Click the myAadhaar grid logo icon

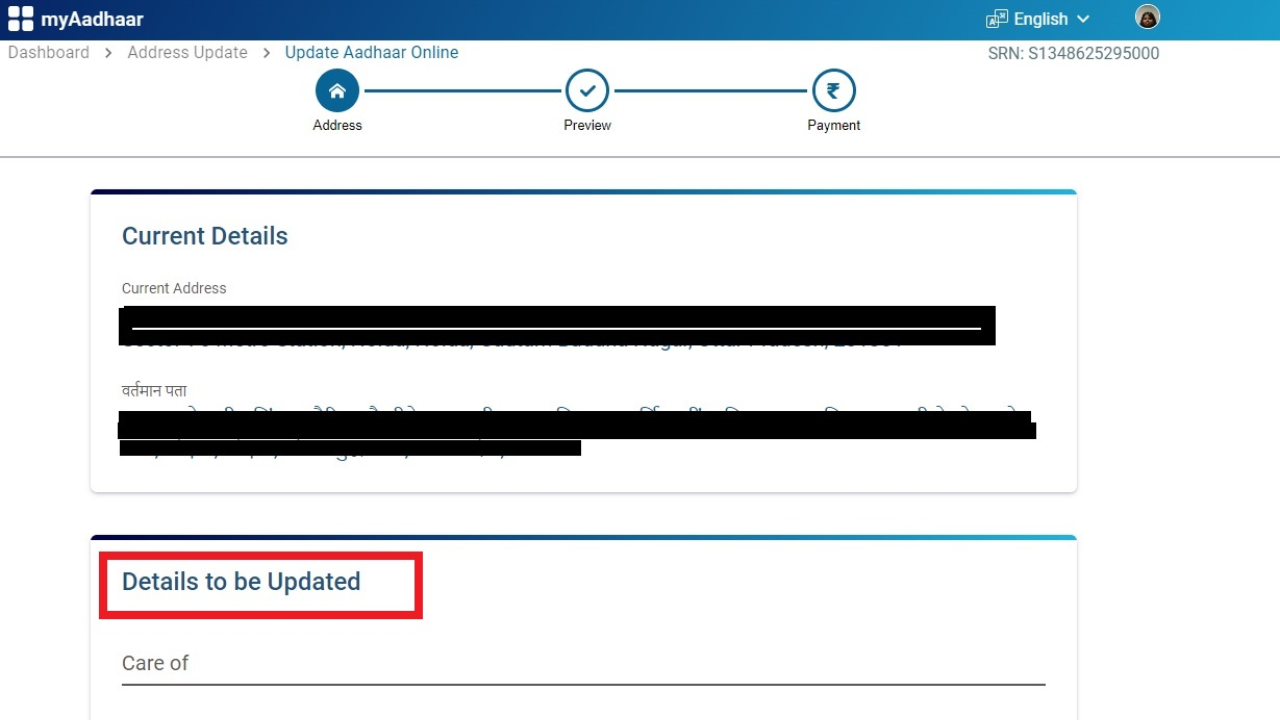20,19
